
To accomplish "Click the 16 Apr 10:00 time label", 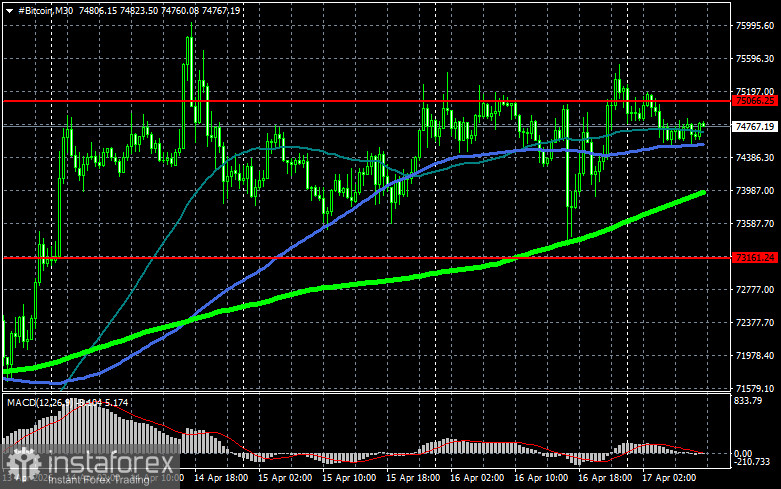I will (x=541, y=478).
